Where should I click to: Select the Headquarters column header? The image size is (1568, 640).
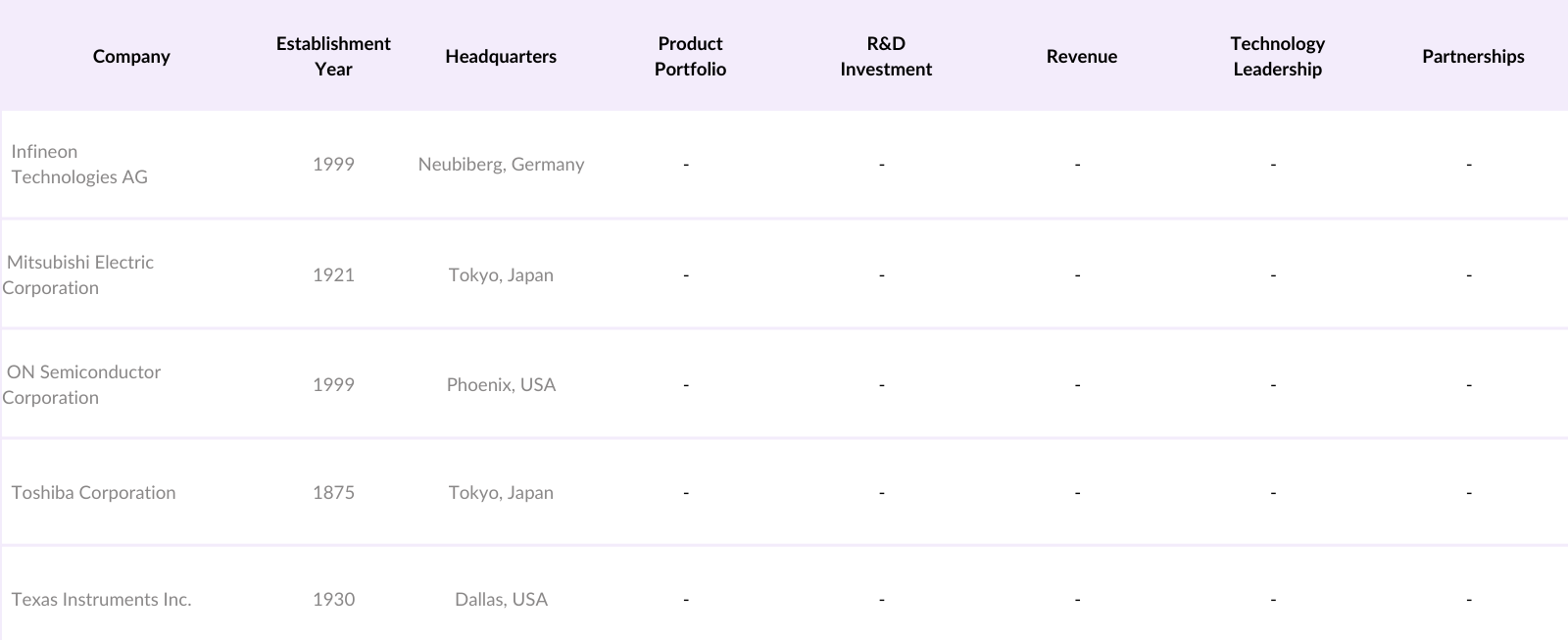click(501, 56)
